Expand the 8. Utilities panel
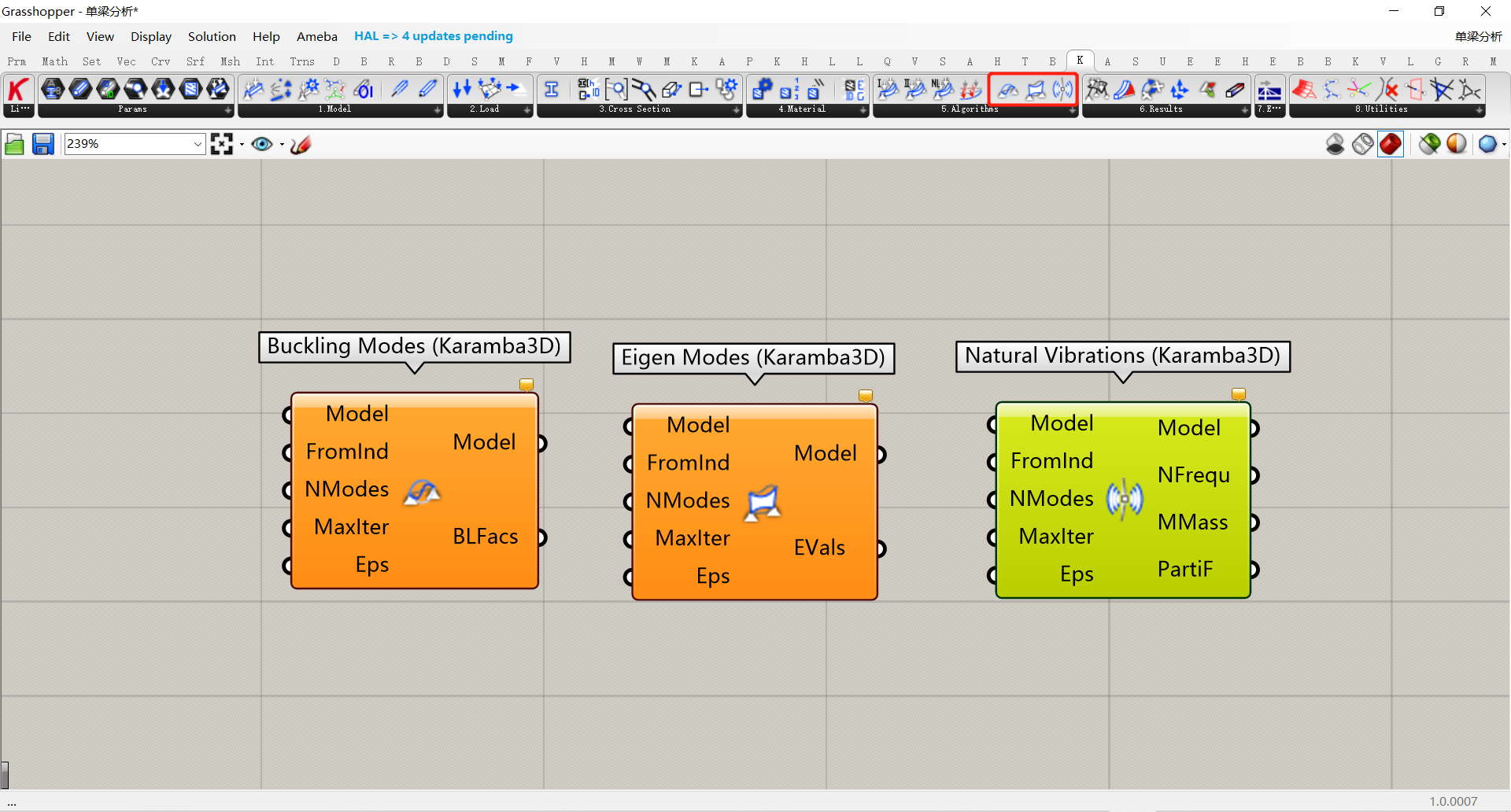 pyautogui.click(x=1480, y=110)
